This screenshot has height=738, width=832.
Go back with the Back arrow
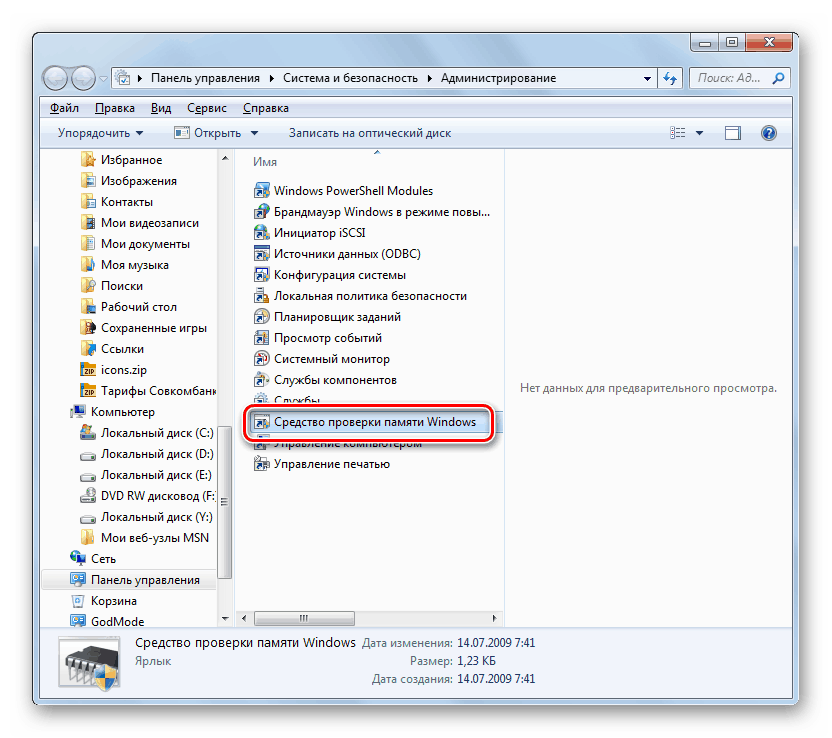(x=55, y=79)
